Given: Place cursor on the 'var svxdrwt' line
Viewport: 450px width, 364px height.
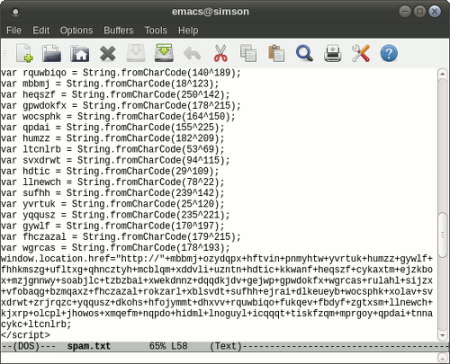Looking at the screenshot, I should 115,160.
